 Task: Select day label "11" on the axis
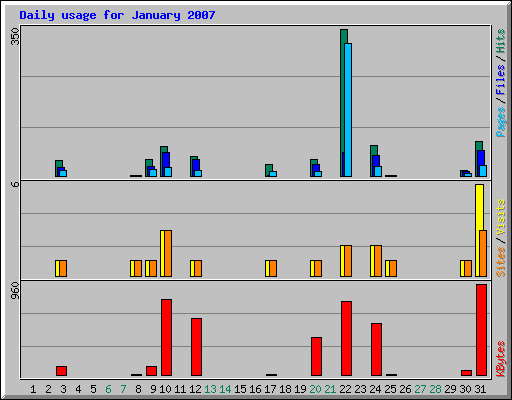click(180, 389)
